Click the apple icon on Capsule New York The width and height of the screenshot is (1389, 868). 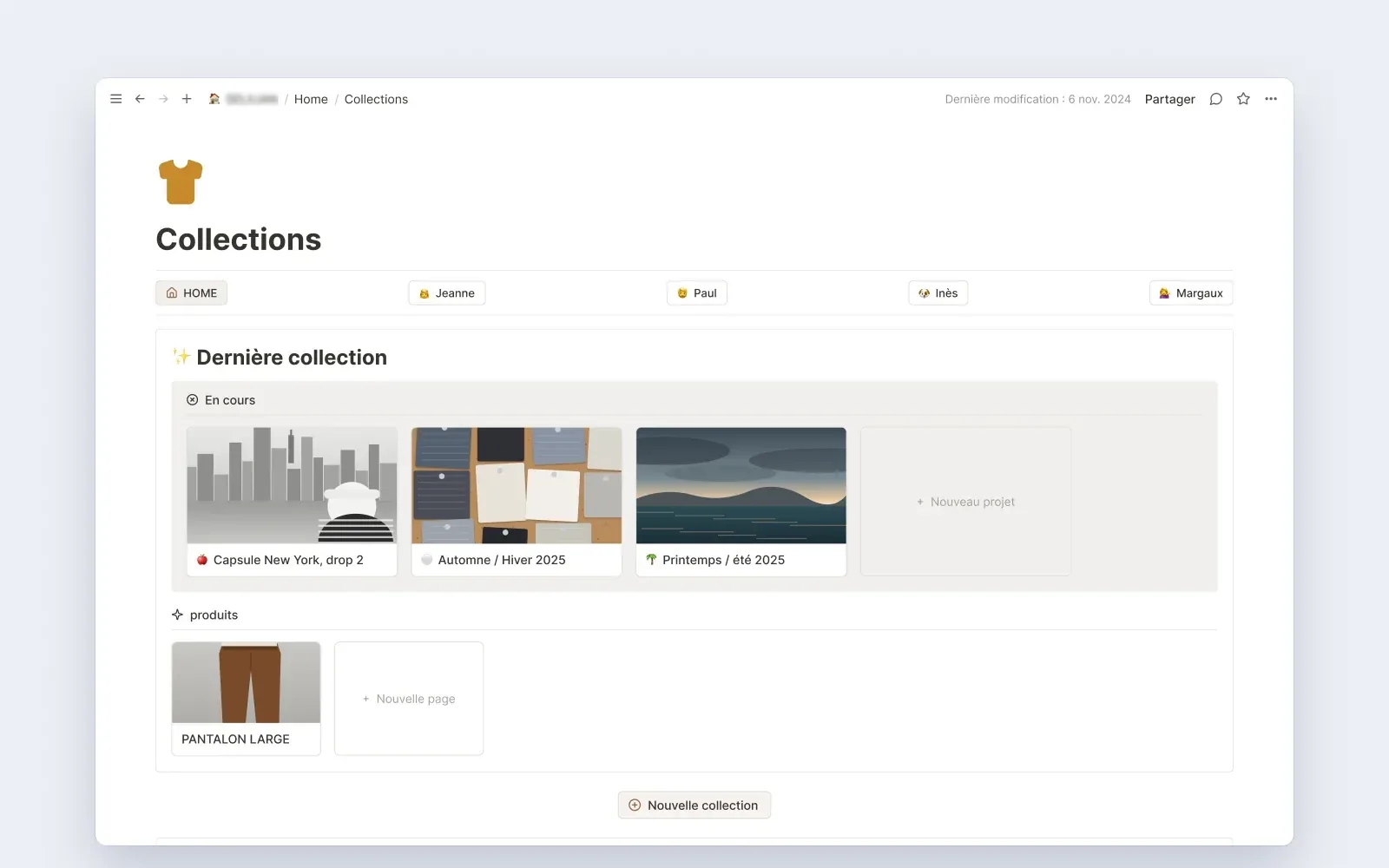pos(202,560)
